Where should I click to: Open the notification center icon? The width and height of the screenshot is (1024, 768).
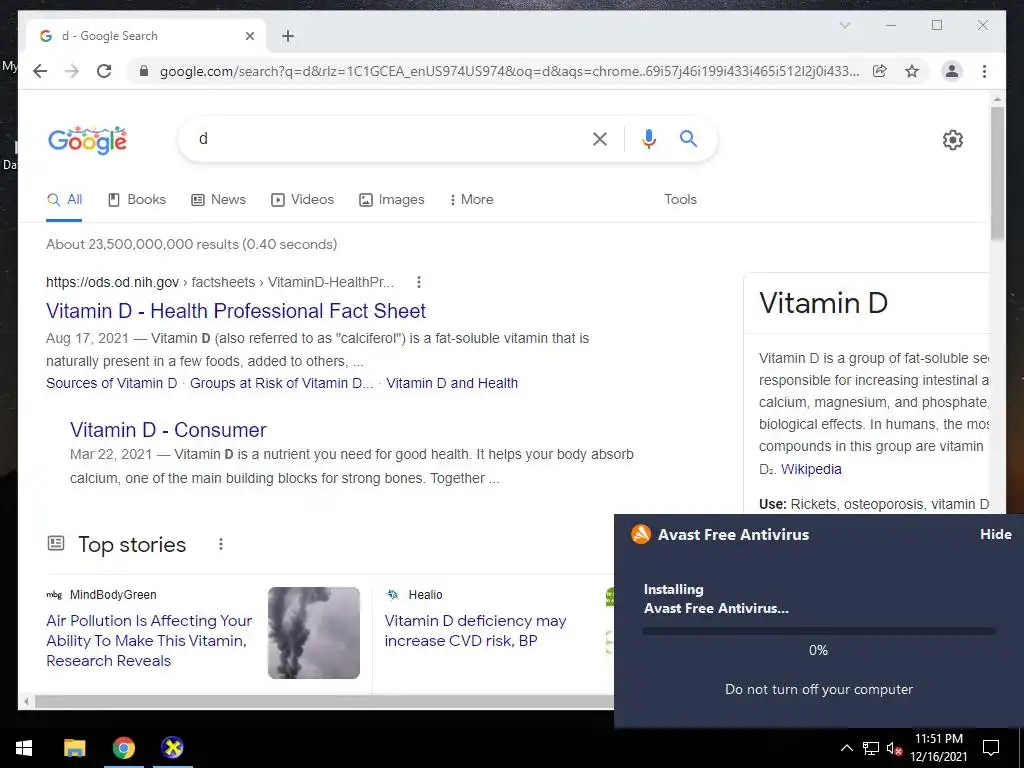pyautogui.click(x=991, y=748)
